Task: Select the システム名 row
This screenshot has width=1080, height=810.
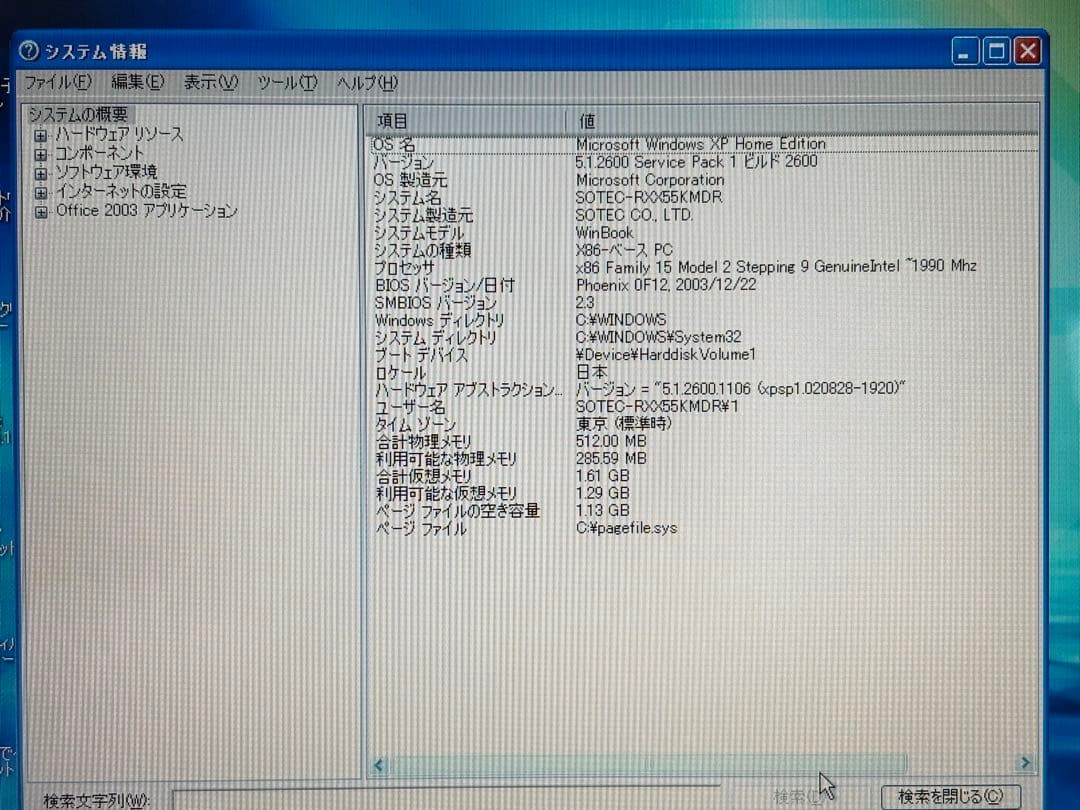Action: (x=703, y=198)
